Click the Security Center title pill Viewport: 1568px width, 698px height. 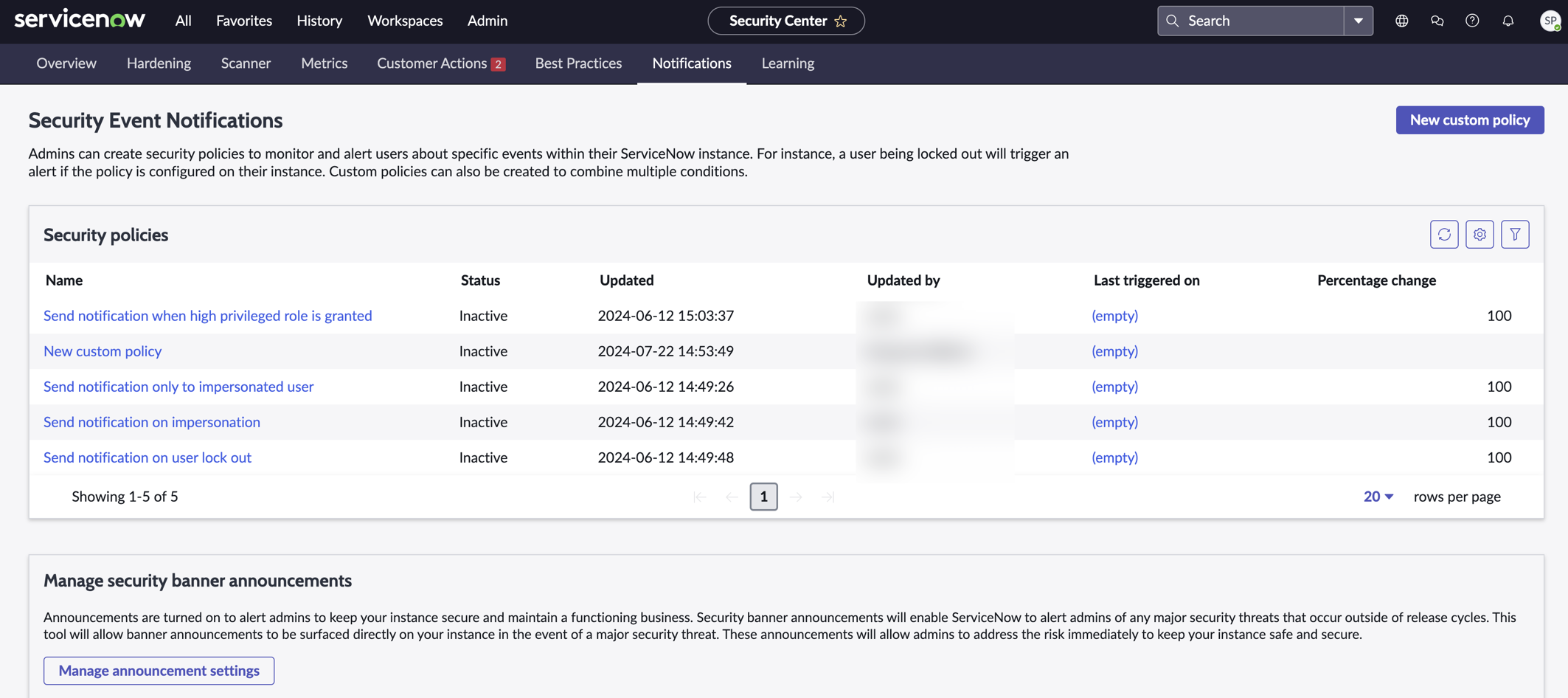pos(786,21)
